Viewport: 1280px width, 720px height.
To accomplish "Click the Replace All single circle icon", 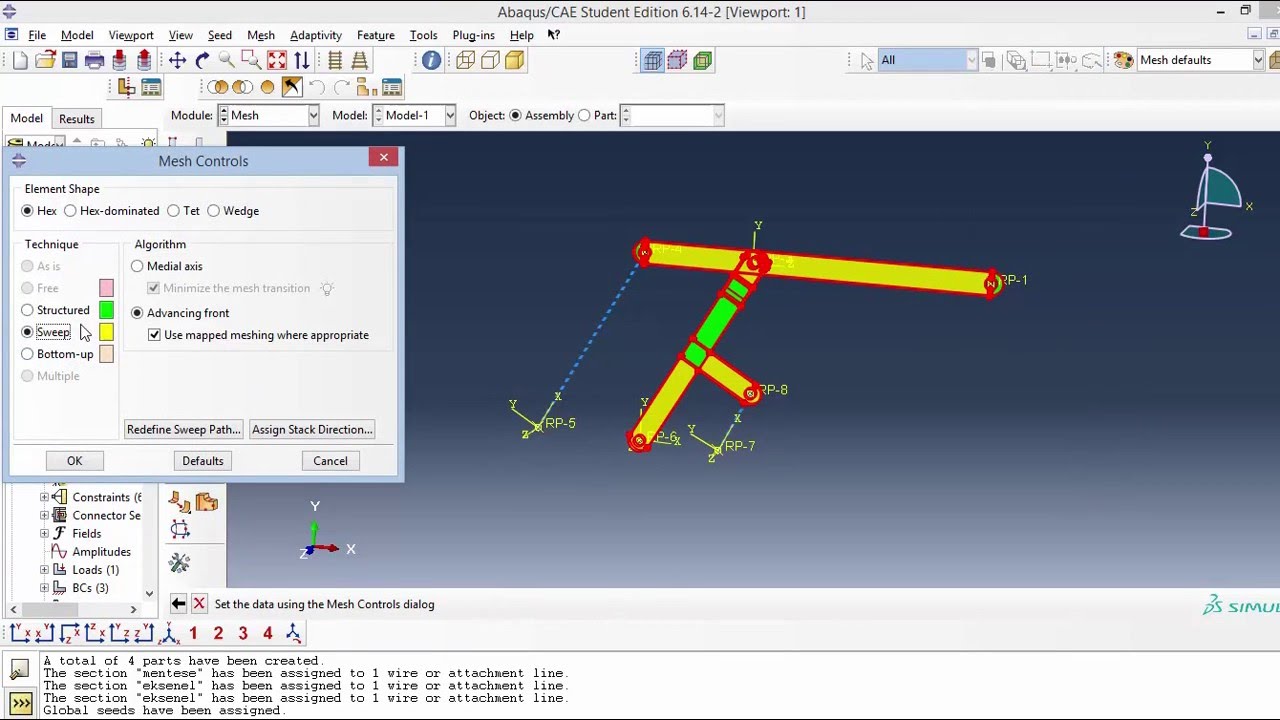I will [x=267, y=87].
